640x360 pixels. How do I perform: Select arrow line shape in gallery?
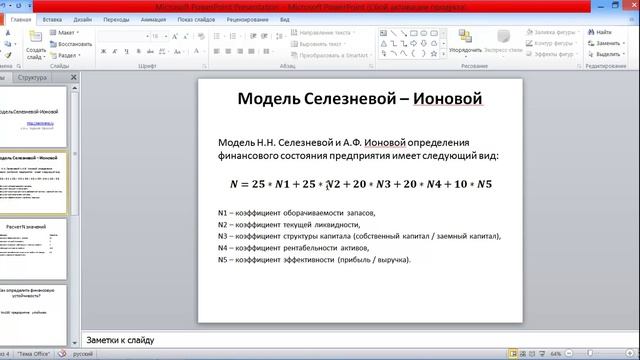pos(404,33)
